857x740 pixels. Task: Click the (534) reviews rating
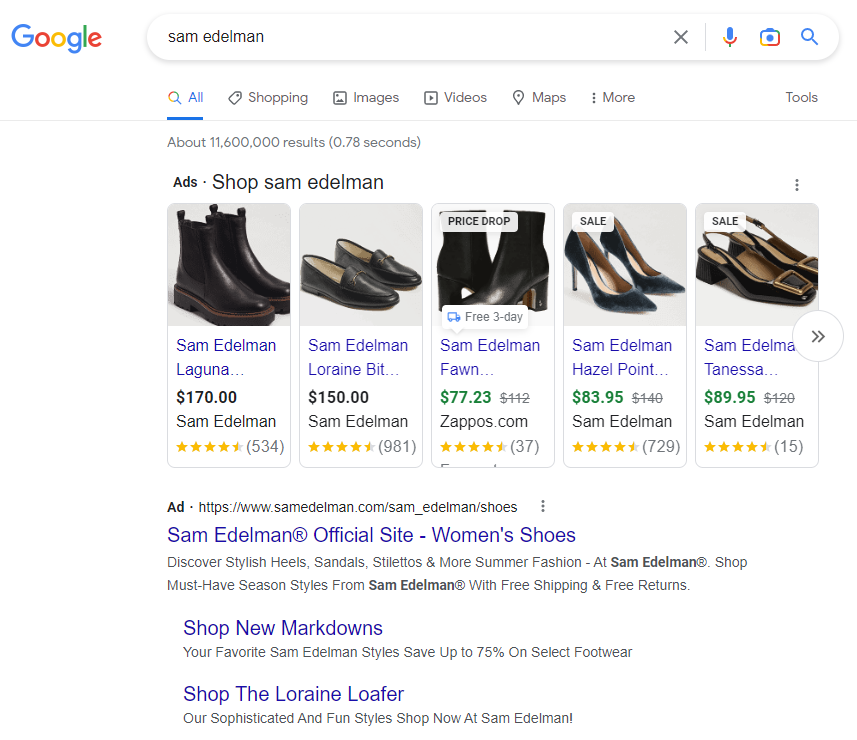click(230, 447)
